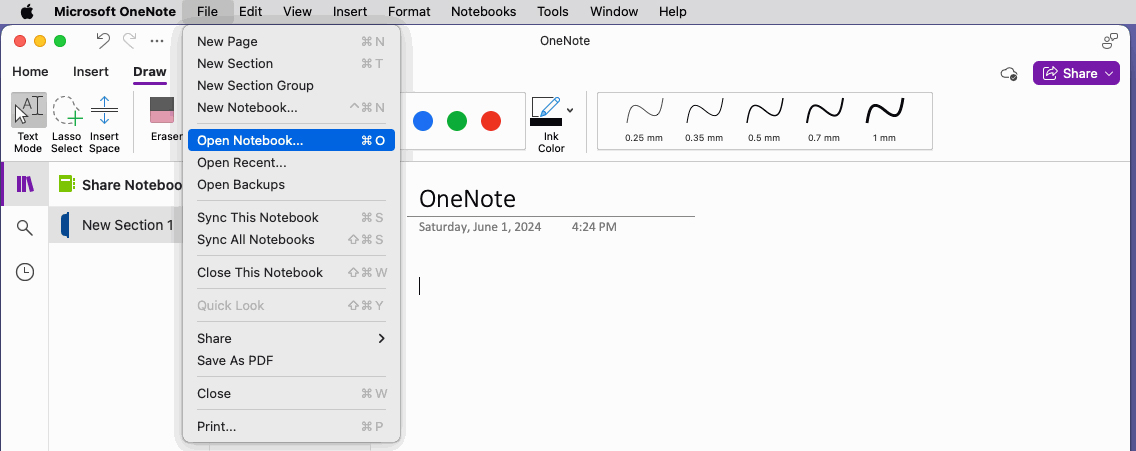This screenshot has width=1136, height=451.
Task: Click the Share Notebook green notebook icon
Action: tap(67, 184)
